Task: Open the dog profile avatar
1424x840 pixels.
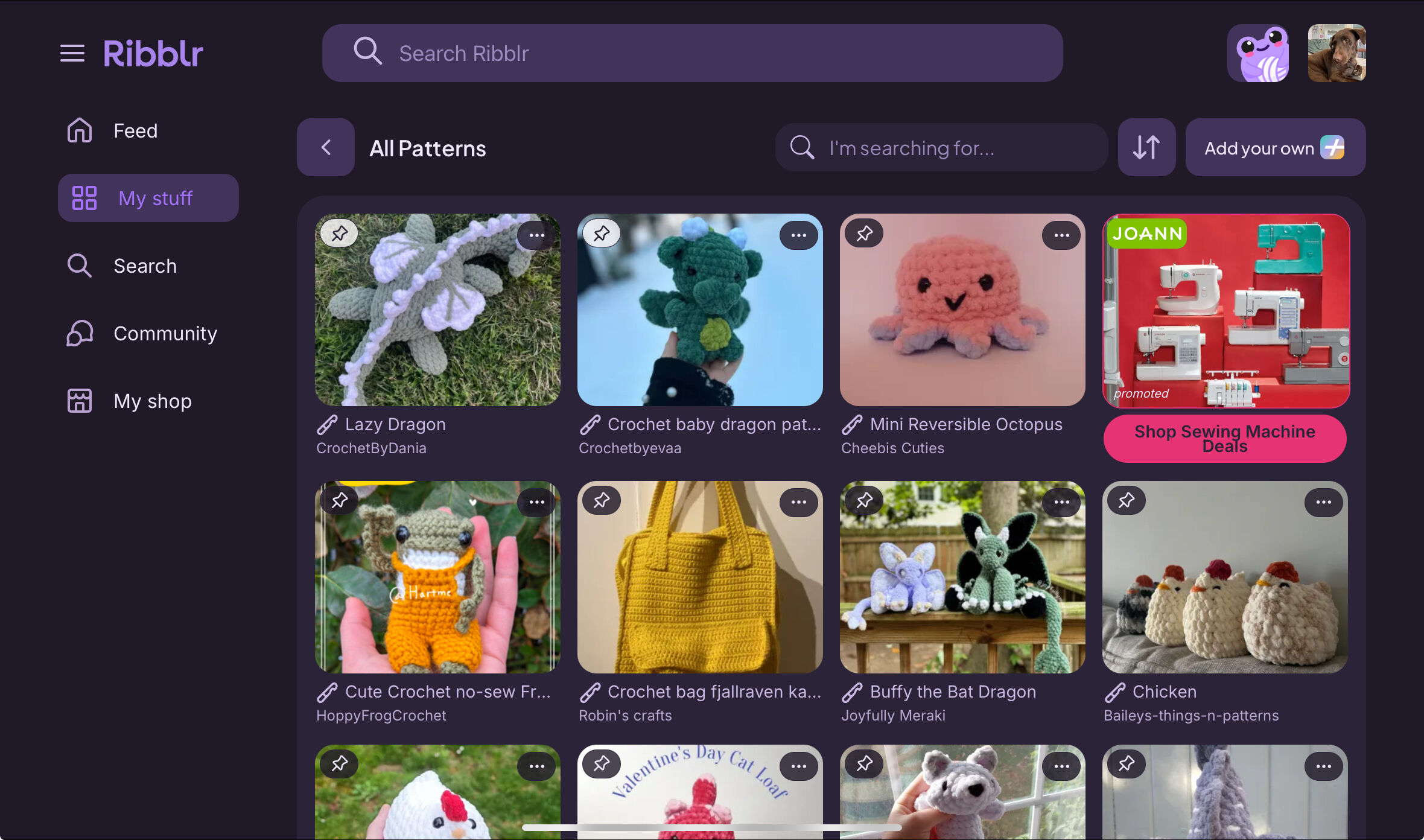Action: point(1337,53)
